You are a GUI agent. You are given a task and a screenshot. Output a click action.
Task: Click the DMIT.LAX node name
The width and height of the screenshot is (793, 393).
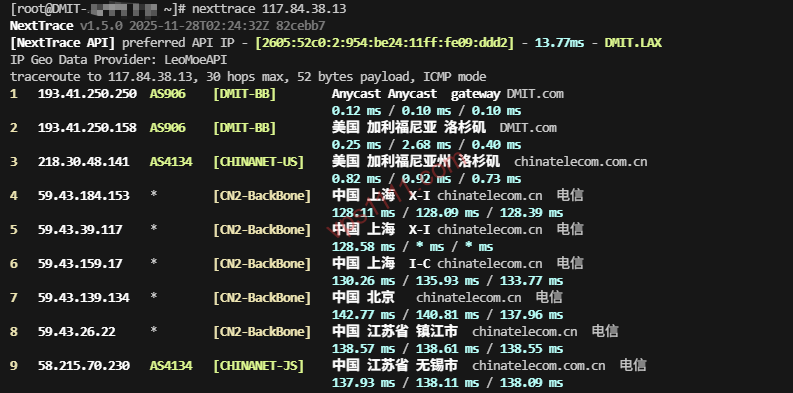[633, 43]
